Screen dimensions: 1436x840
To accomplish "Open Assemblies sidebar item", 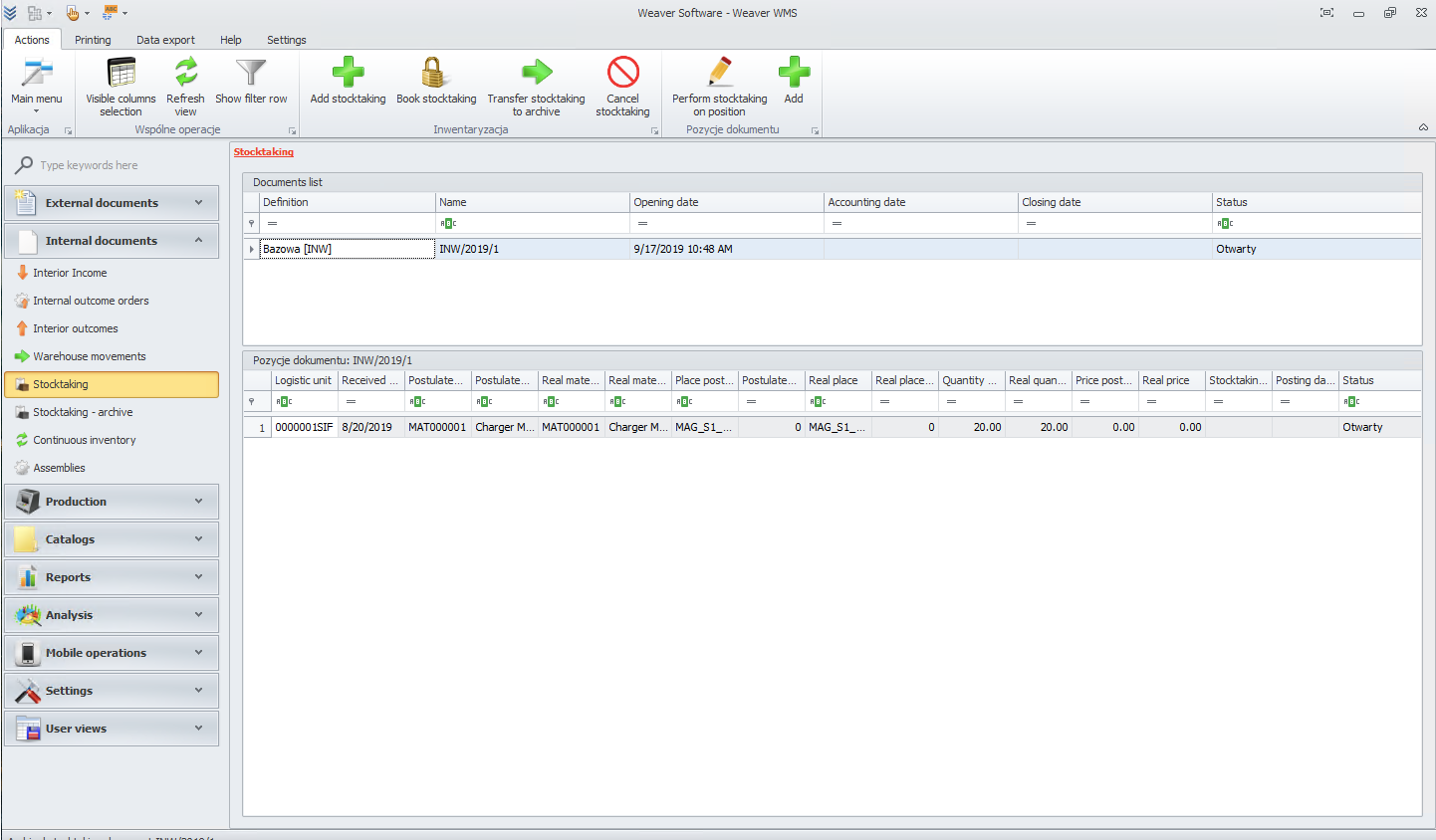I will (59, 468).
